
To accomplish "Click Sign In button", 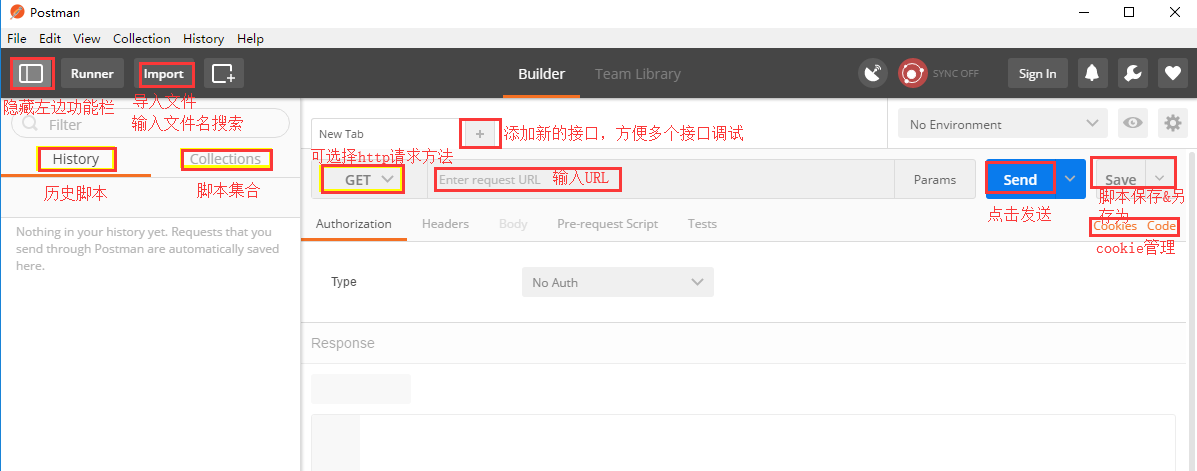I will click(1037, 73).
